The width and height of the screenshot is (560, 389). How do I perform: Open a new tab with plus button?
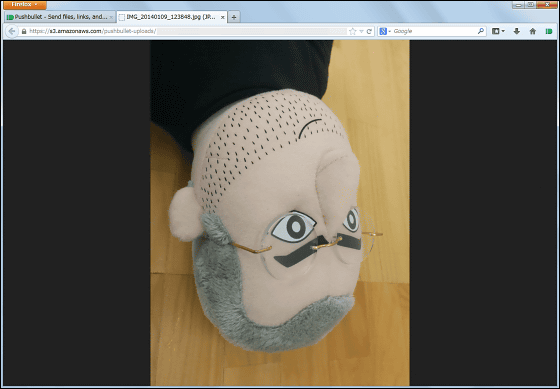pyautogui.click(x=234, y=17)
